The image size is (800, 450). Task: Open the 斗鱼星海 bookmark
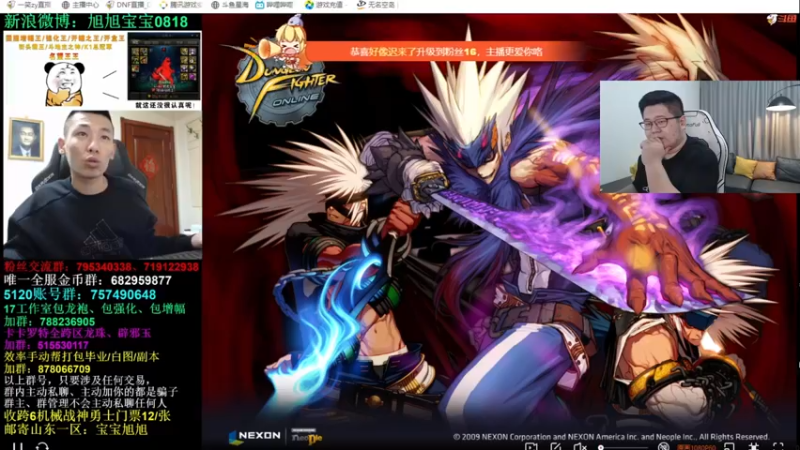tap(230, 5)
